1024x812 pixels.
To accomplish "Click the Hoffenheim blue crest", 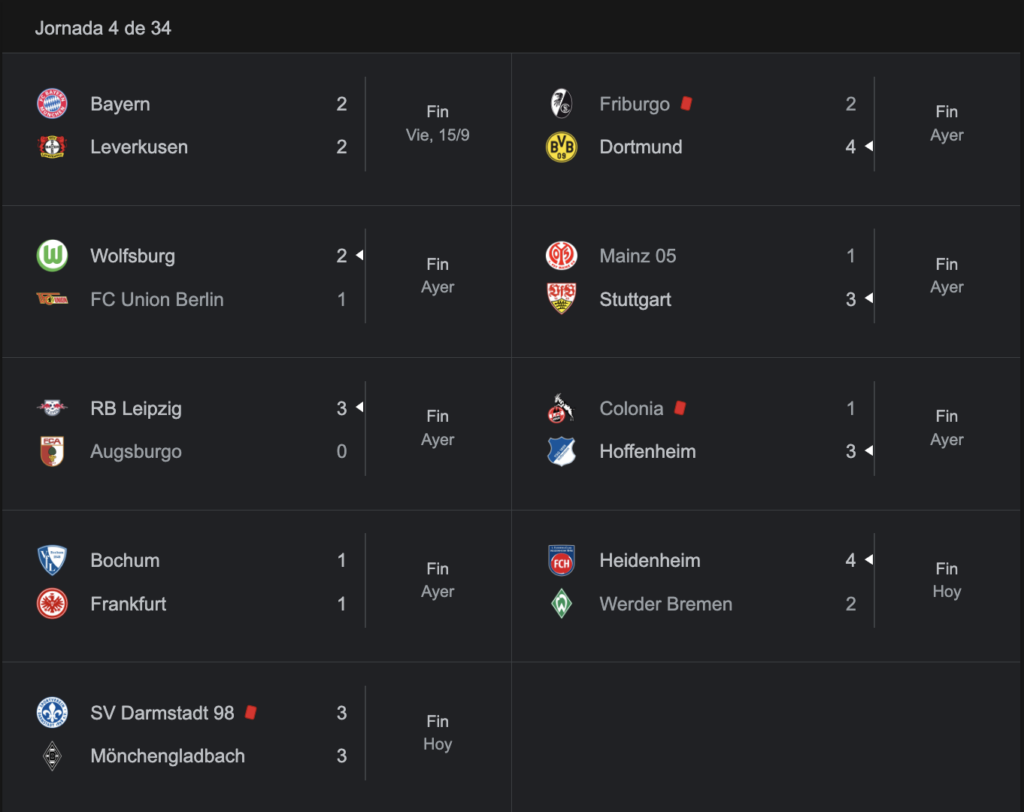I will pos(562,451).
